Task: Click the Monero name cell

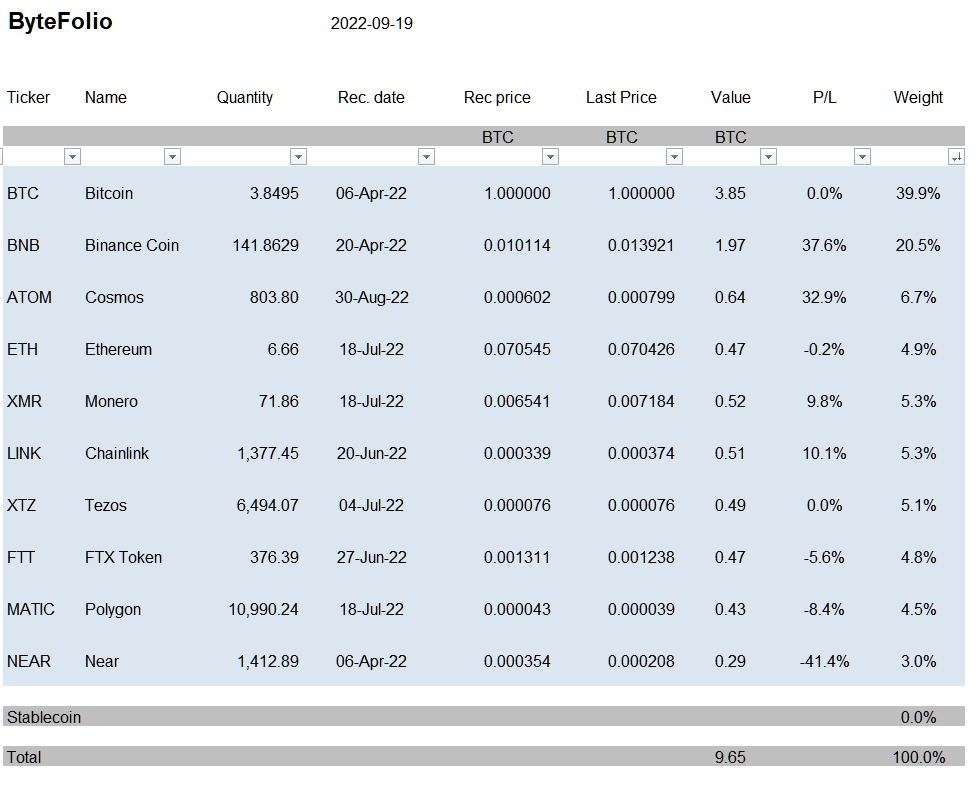Action: 111,401
